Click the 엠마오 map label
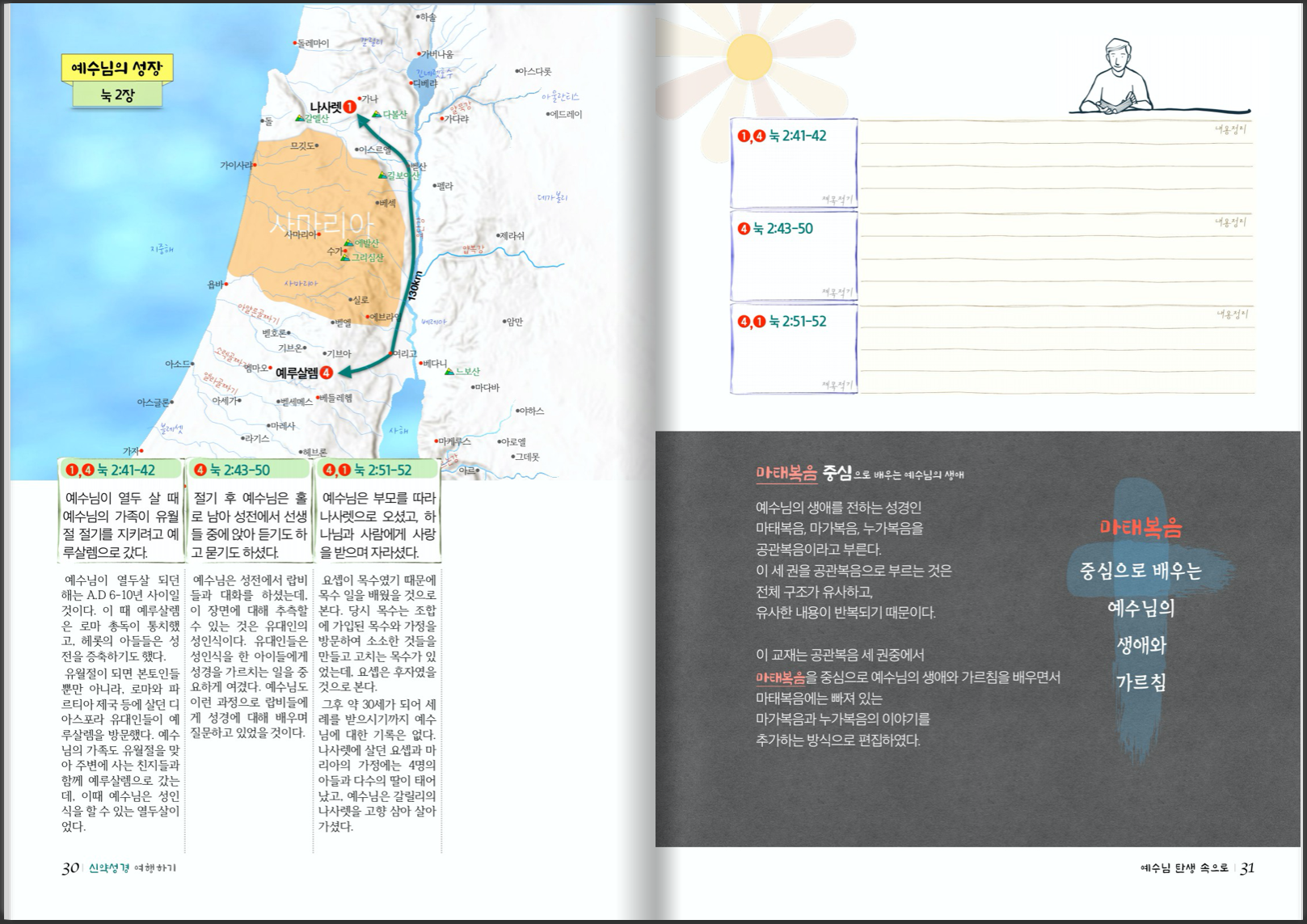This screenshot has height=924, width=1307. click(255, 368)
